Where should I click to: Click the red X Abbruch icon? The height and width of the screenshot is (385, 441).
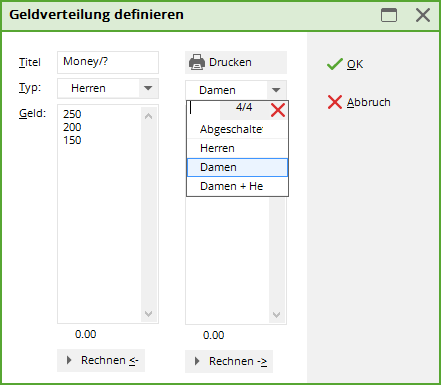335,102
